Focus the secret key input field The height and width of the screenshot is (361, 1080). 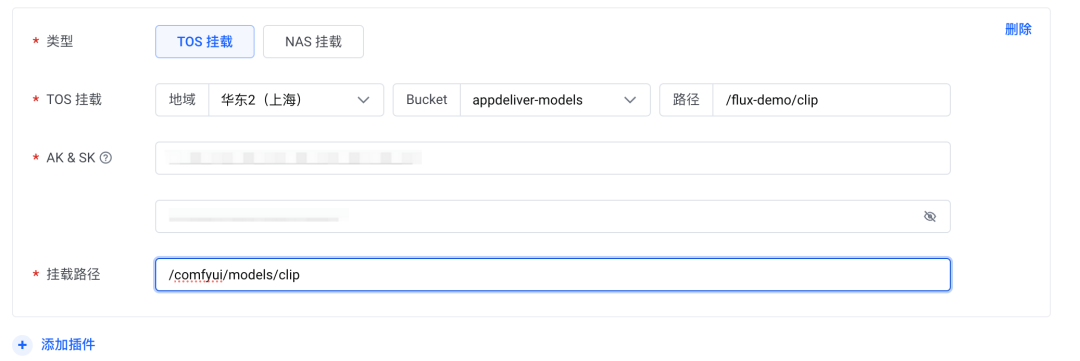[552, 216]
